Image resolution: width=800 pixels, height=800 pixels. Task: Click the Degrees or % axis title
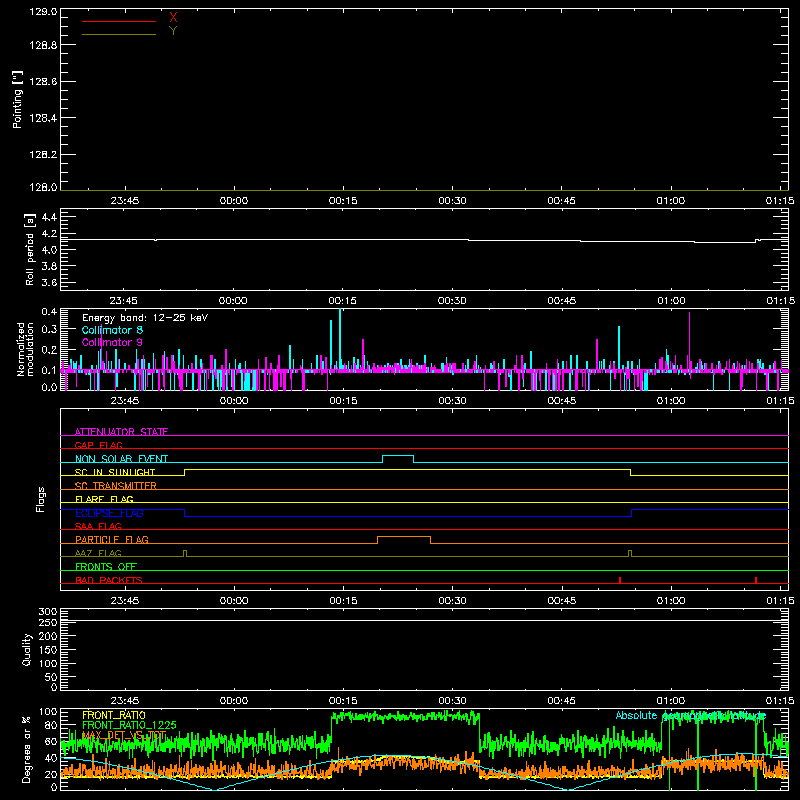pyautogui.click(x=27, y=749)
